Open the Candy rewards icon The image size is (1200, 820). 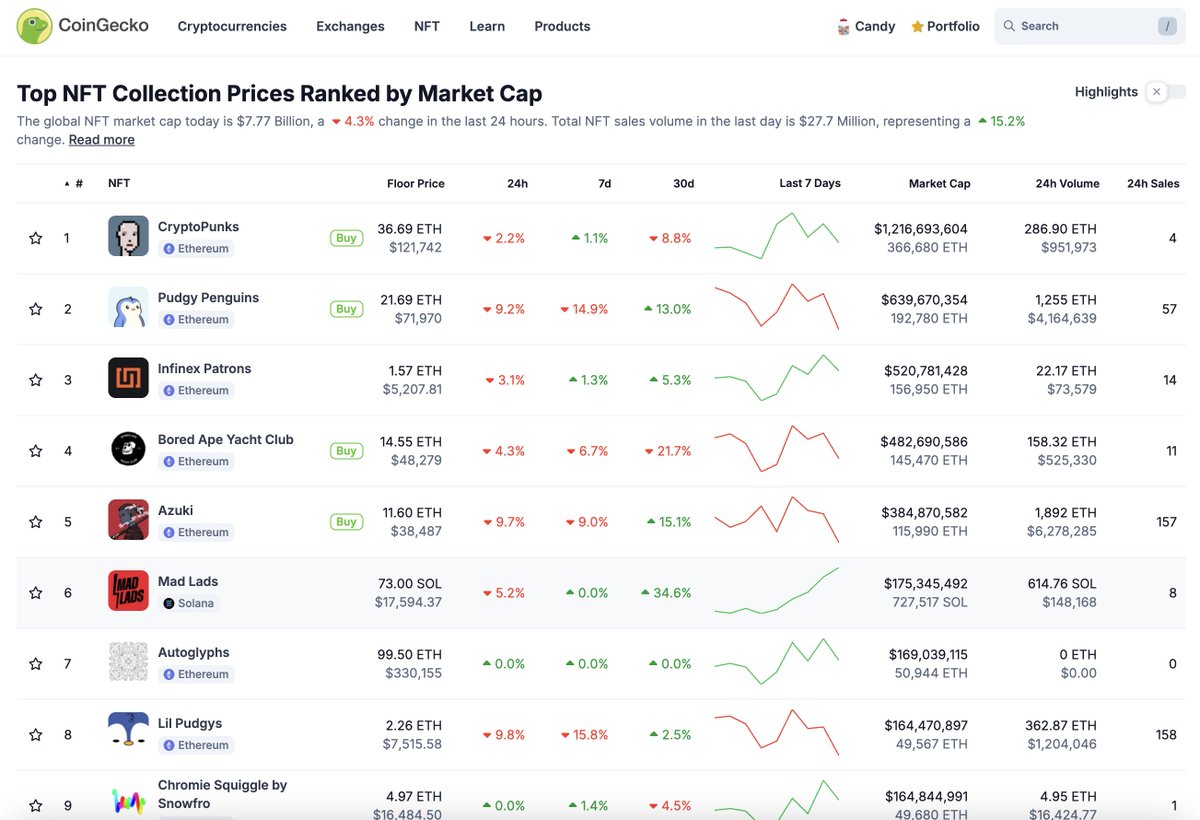pos(843,26)
